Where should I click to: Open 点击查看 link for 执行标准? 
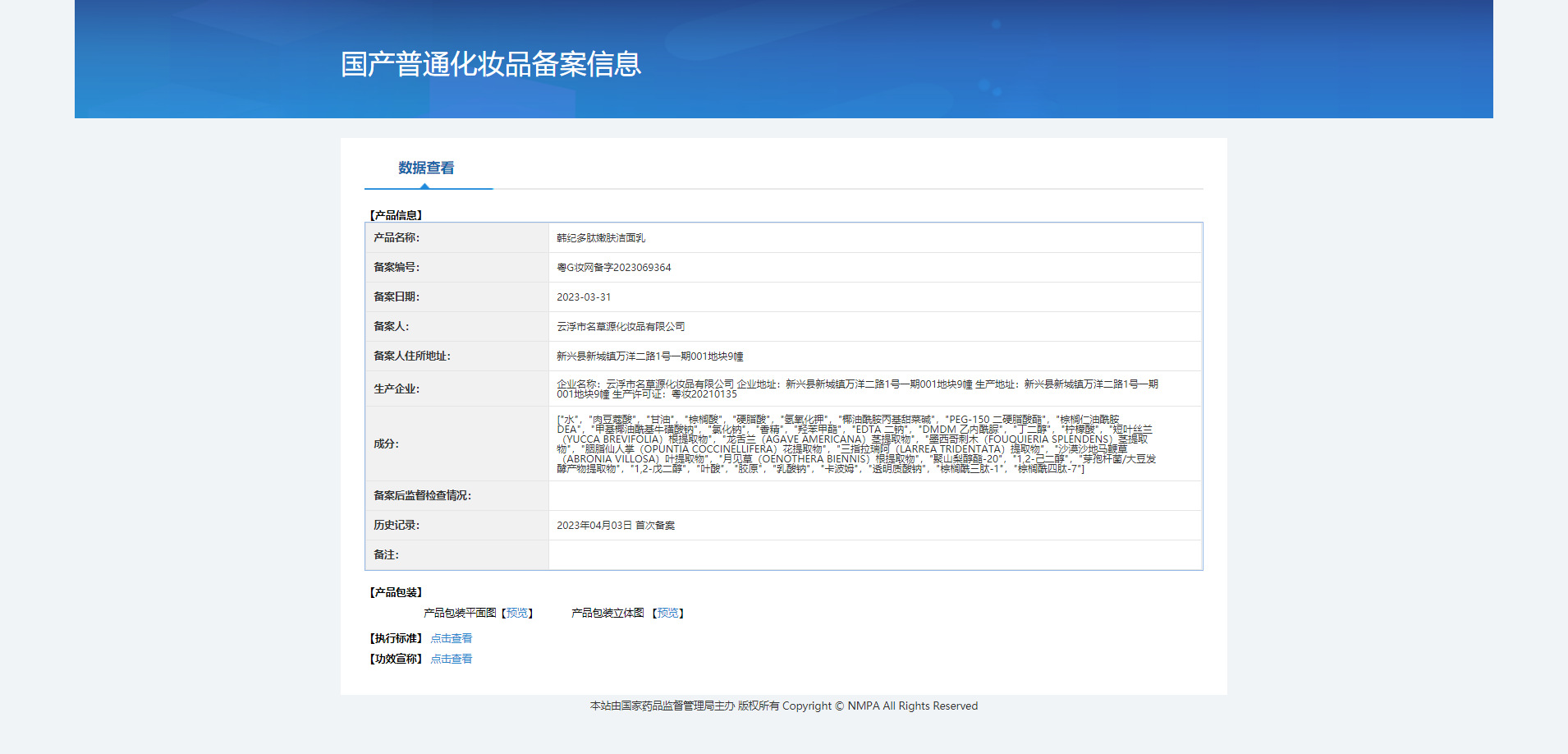pos(452,638)
